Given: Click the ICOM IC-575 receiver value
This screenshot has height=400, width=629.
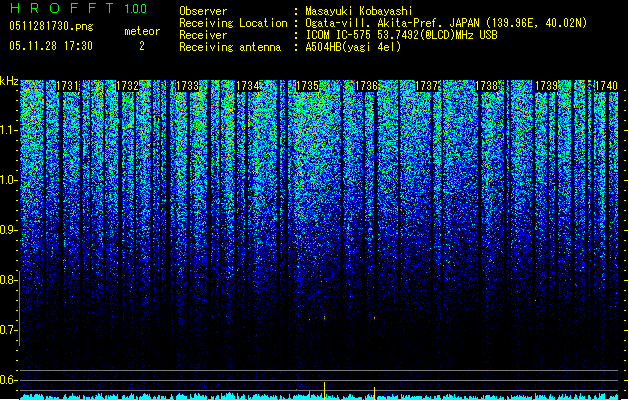Looking at the screenshot, I should tap(401, 35).
